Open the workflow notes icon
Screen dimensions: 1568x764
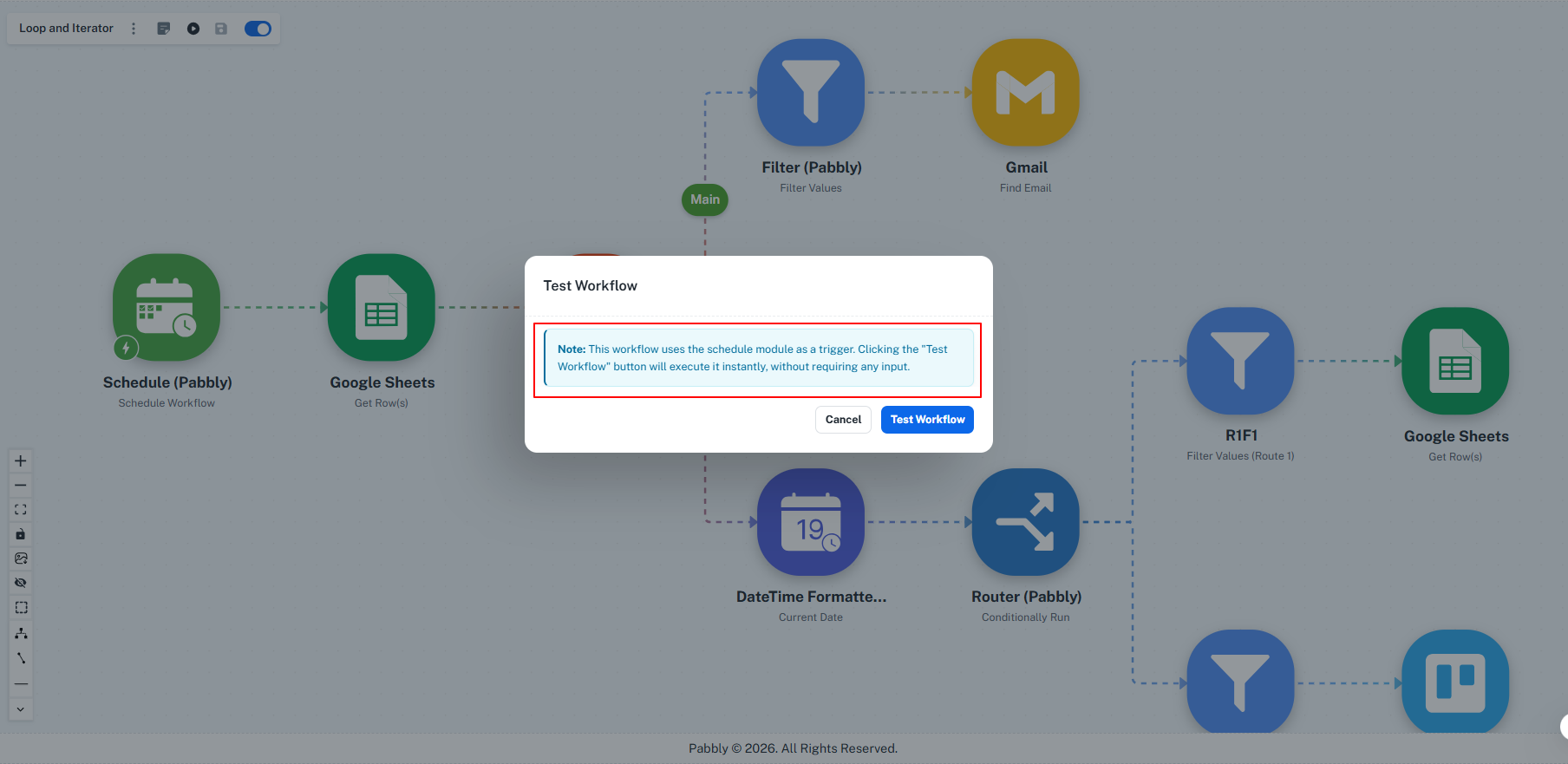point(163,29)
